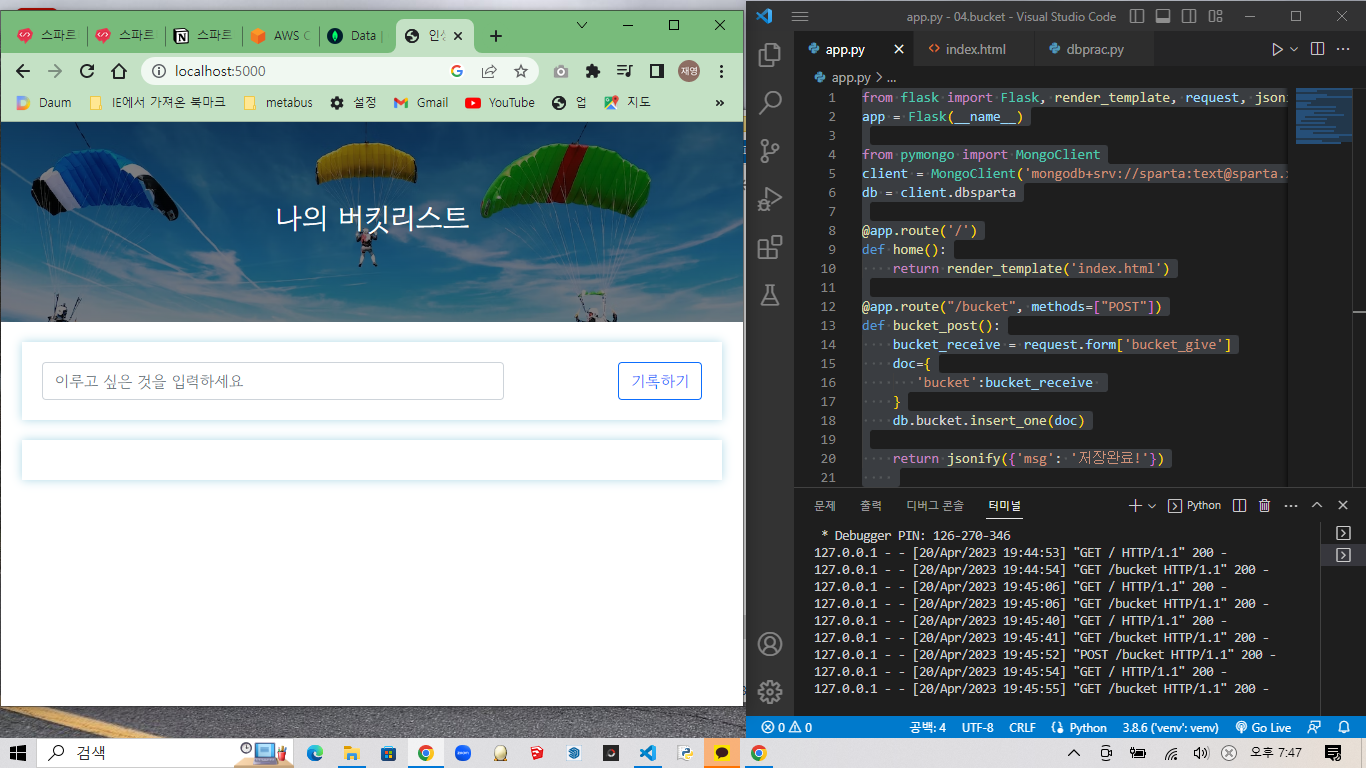
Task: Close the app.py editor tab
Action: [x=898, y=49]
